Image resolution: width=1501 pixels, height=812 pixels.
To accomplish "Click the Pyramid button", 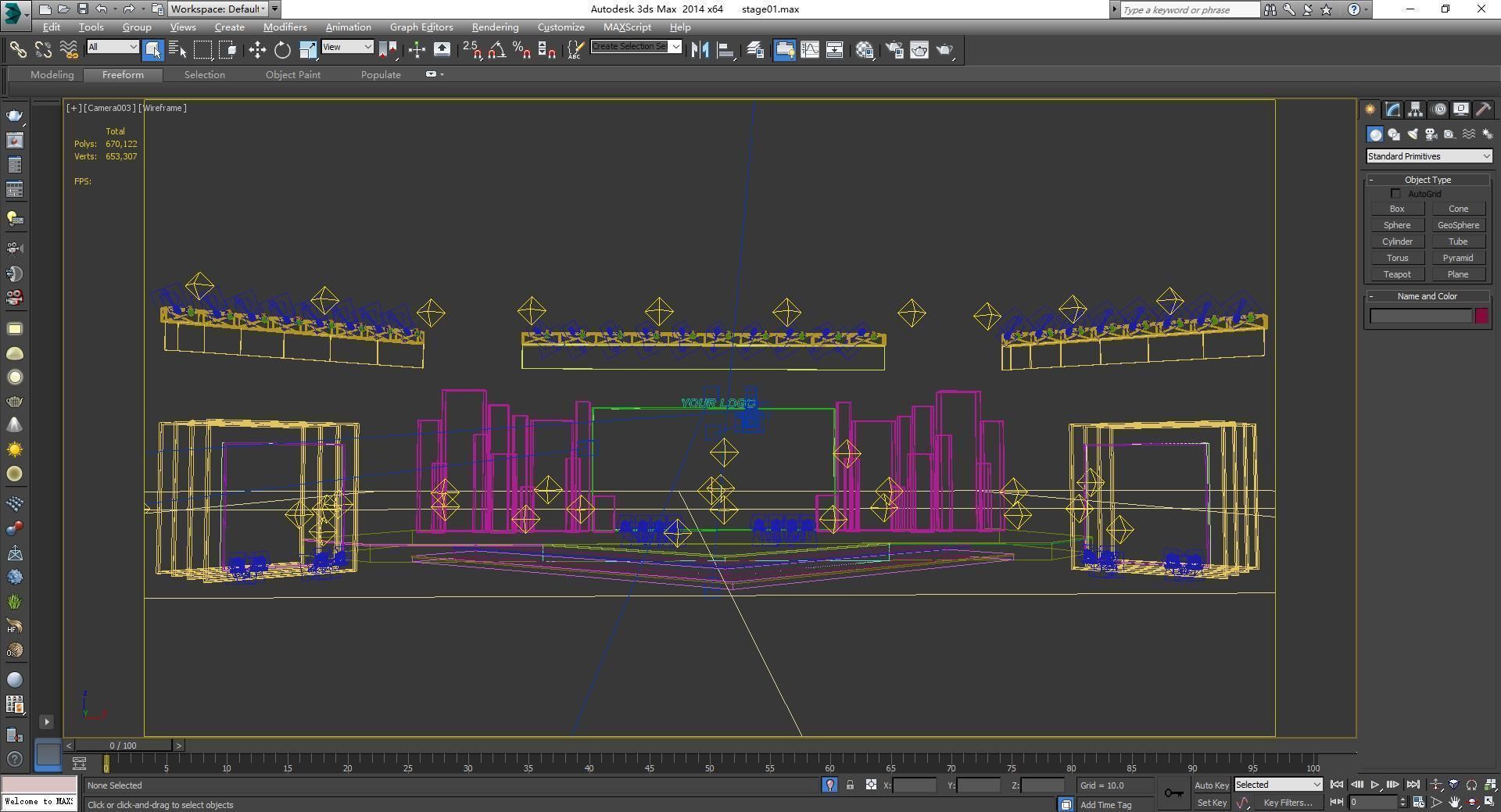I will coord(1458,258).
